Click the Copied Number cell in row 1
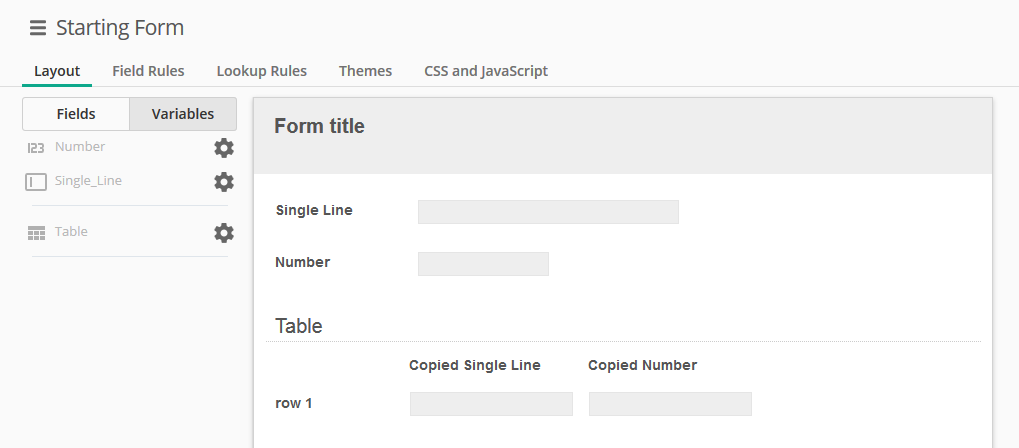Viewport: 1019px width, 448px height. pos(671,404)
